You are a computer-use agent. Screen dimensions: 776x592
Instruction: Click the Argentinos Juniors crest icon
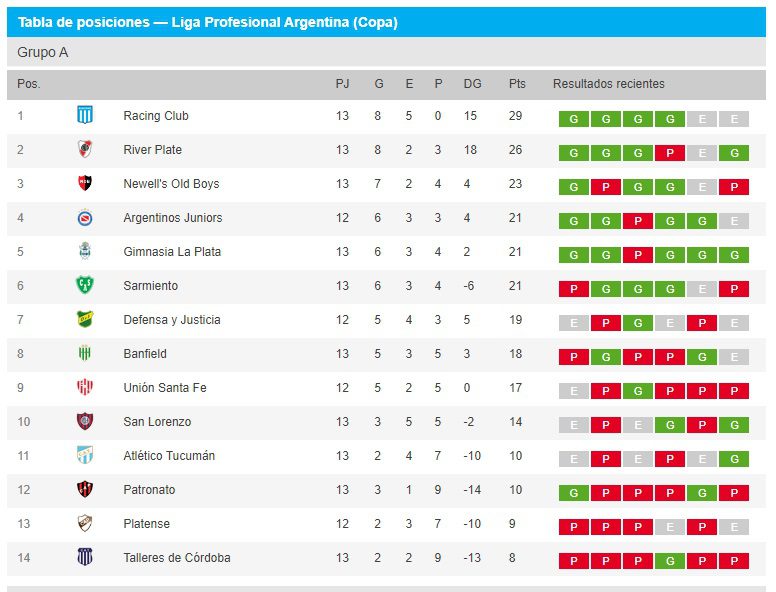[x=85, y=218]
